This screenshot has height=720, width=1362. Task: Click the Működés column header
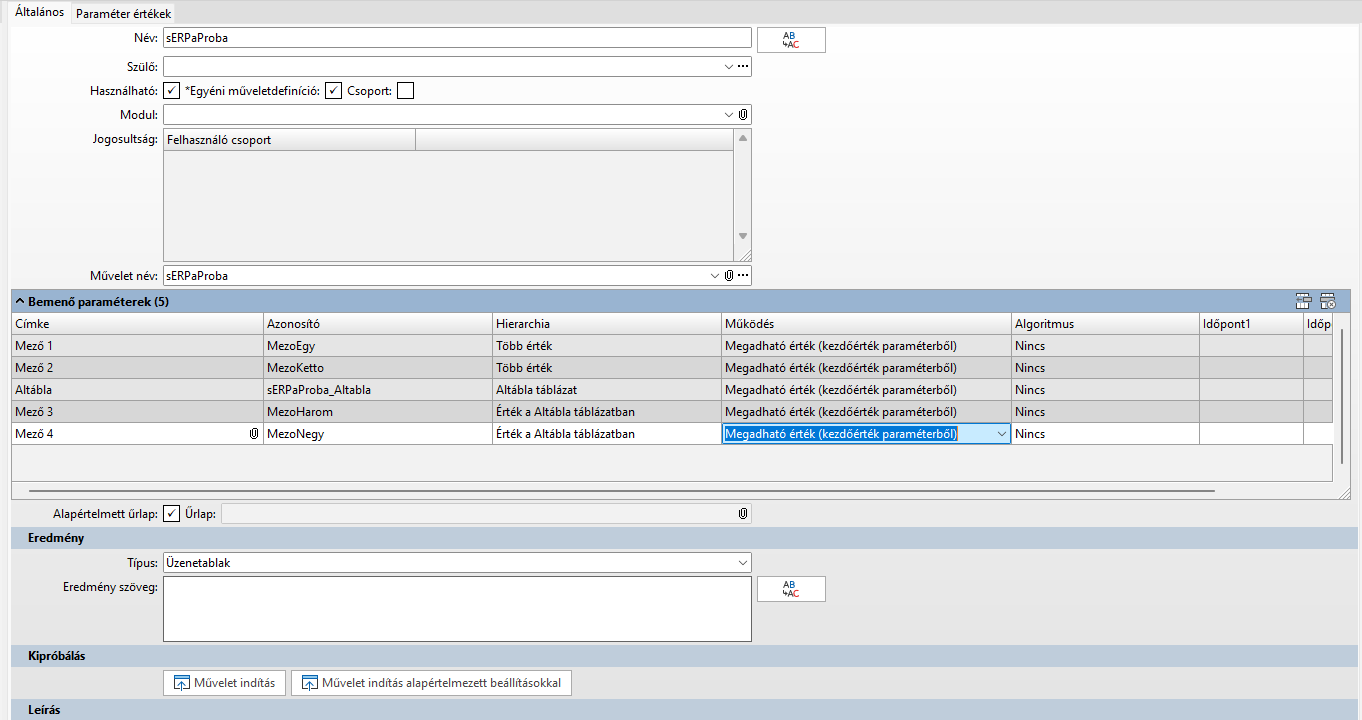tap(866, 324)
